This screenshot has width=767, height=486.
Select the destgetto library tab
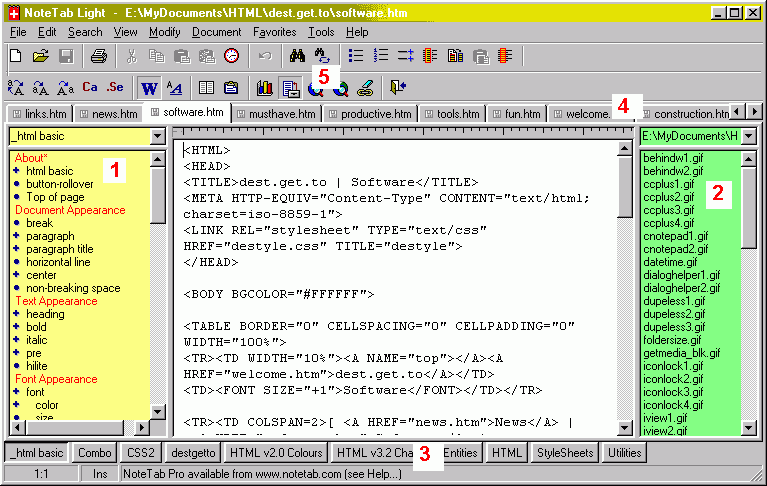(x=193, y=453)
